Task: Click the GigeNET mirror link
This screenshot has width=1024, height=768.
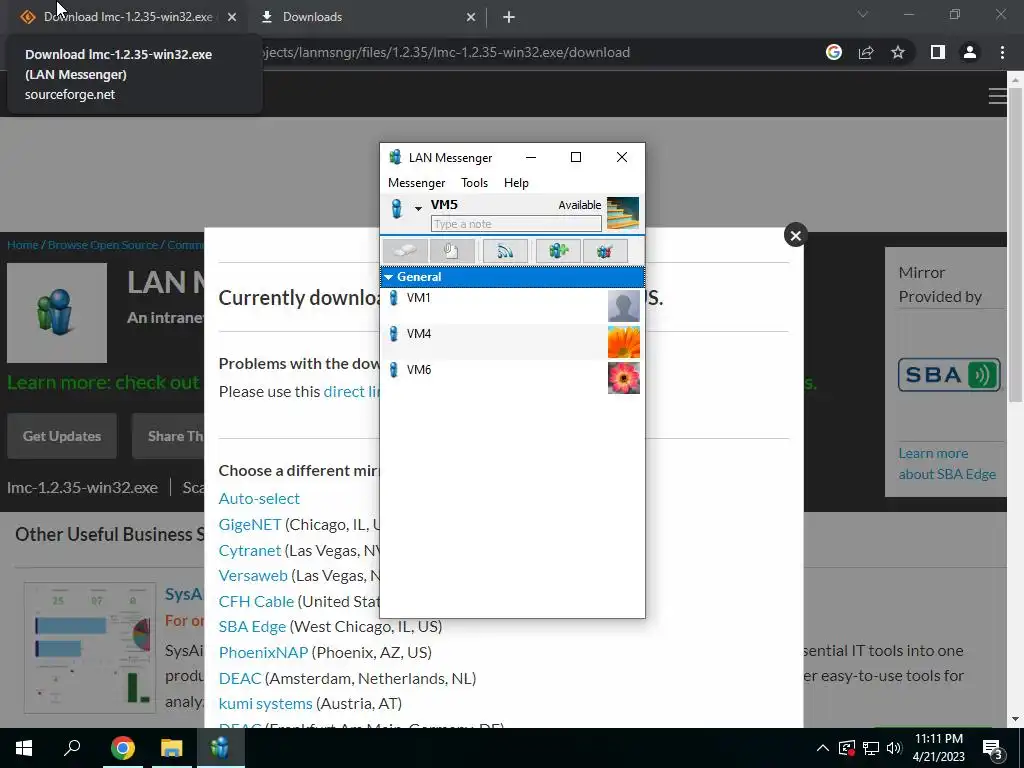Action: point(250,524)
